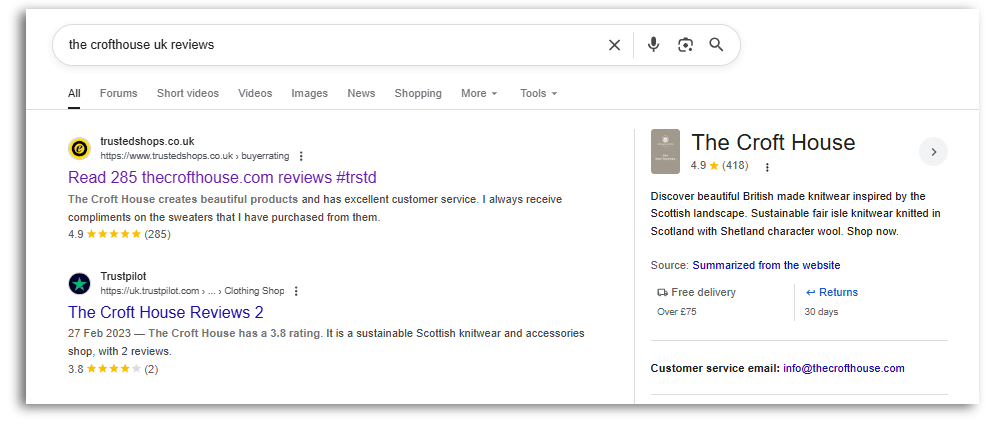The height and width of the screenshot is (425, 1000).
Task: Open three-dot menu beside Croft House rating
Action: coord(767,167)
